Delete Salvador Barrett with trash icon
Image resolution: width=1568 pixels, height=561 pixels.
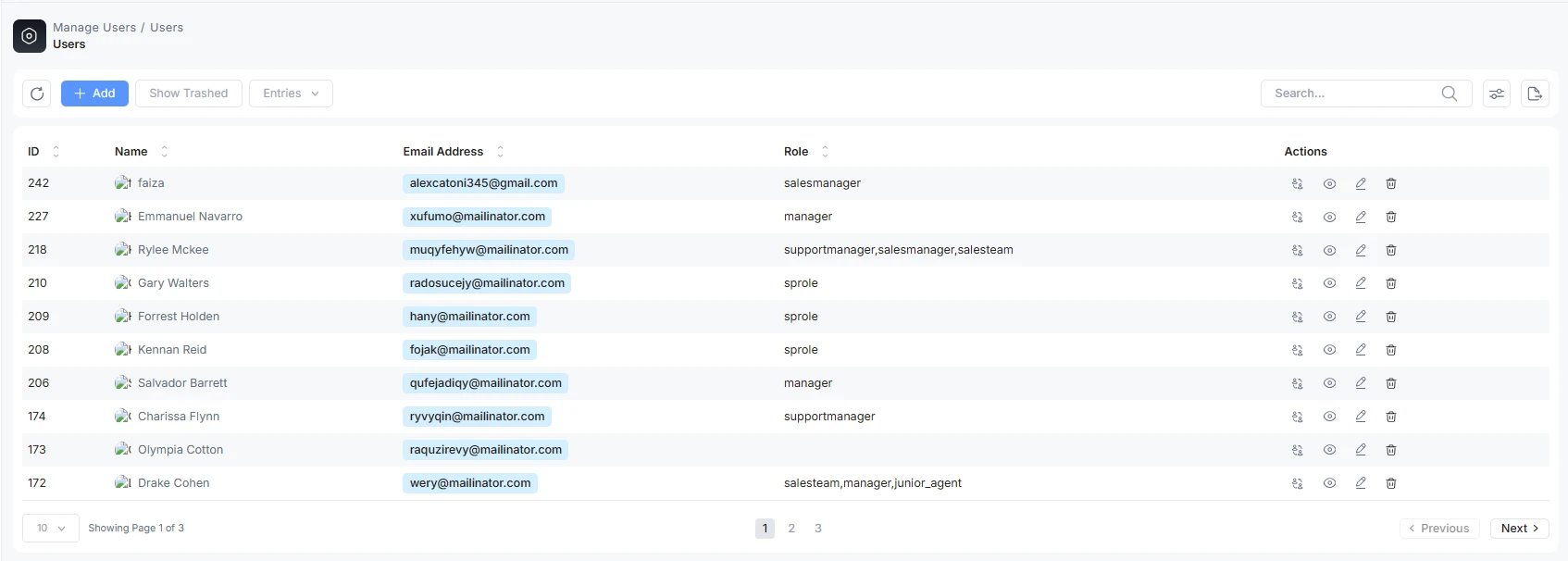pos(1391,383)
